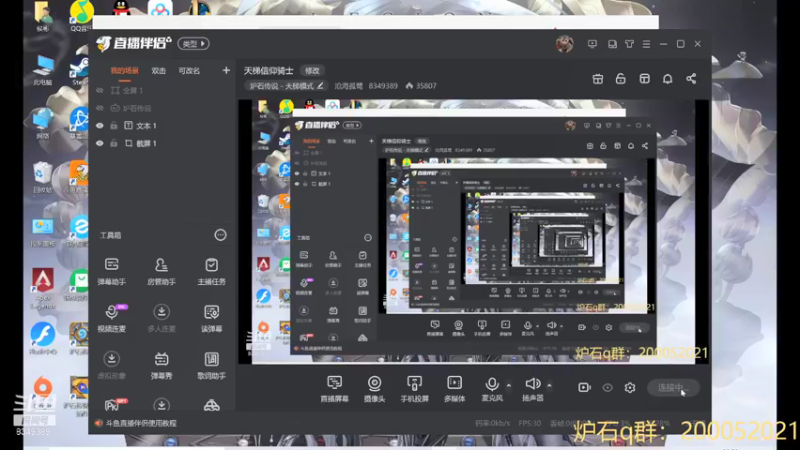
Task: Click the record video camera icon
Action: (x=584, y=388)
